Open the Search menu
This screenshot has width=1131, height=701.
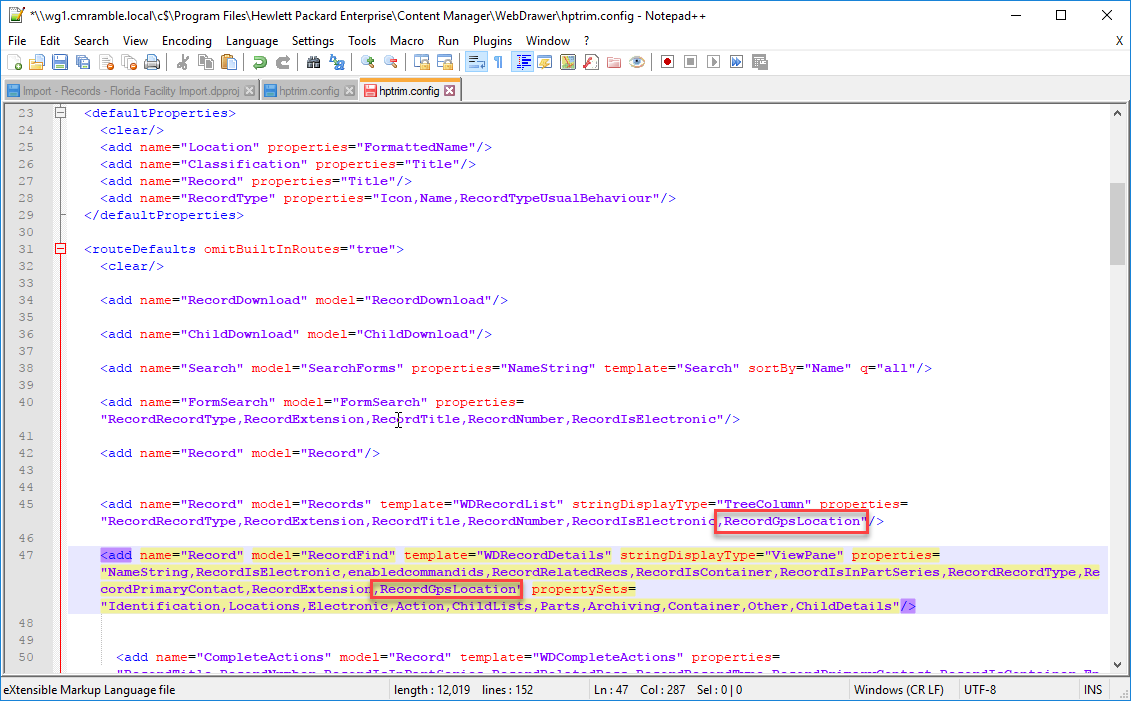[x=91, y=41]
